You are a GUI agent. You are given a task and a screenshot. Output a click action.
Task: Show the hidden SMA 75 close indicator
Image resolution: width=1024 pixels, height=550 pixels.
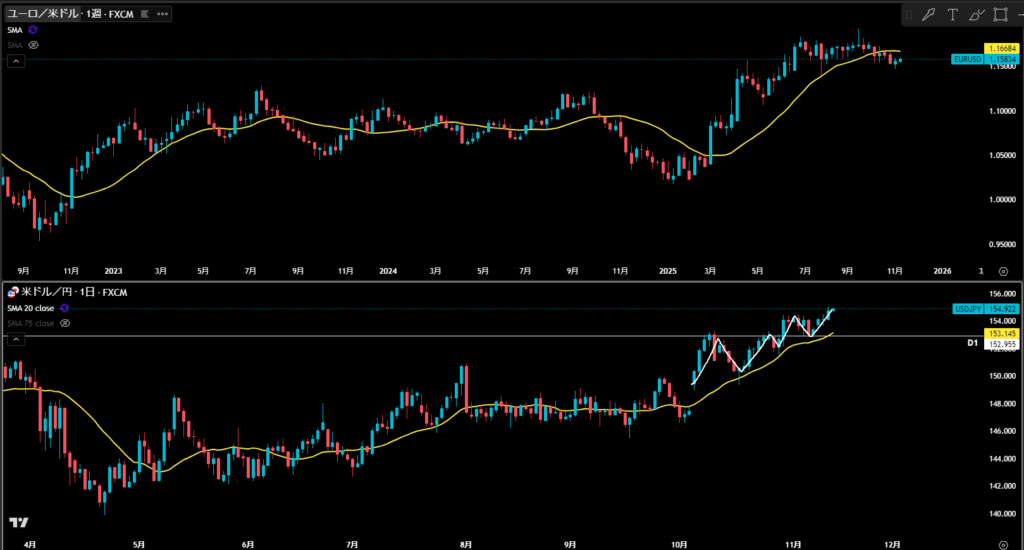(x=65, y=323)
